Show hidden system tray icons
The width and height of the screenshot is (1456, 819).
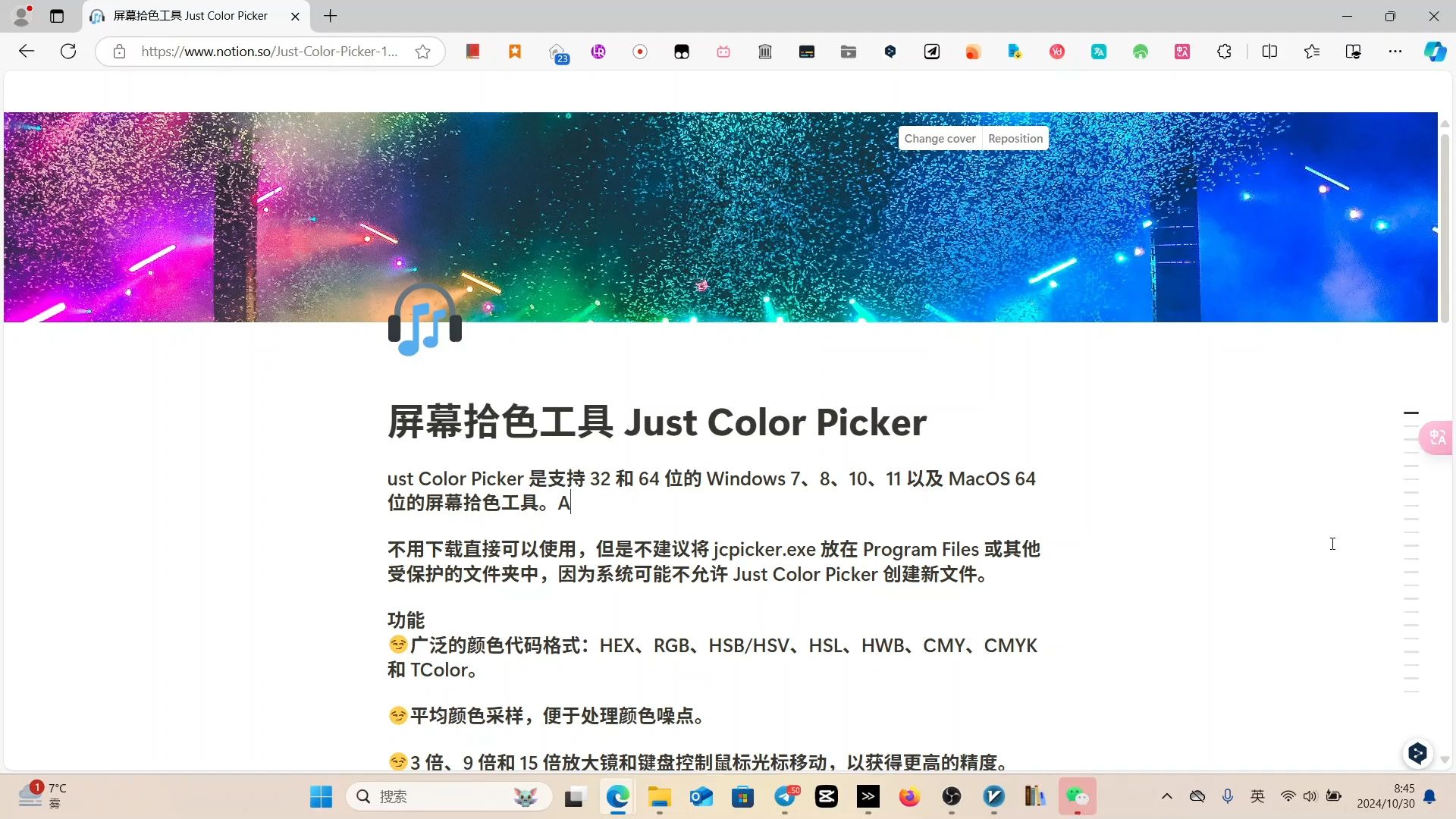coord(1167,796)
